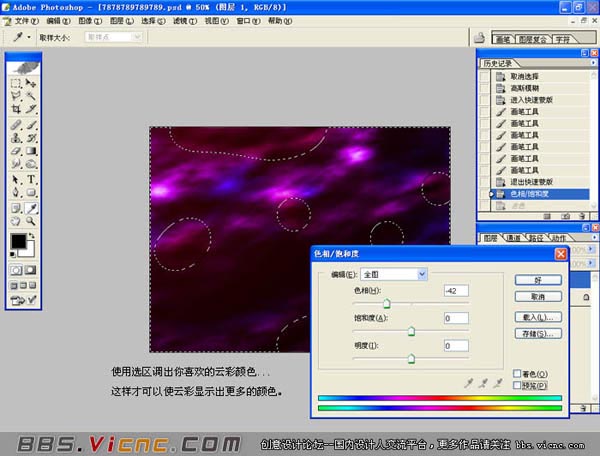Select the Clone Stamp tool

tap(16, 138)
